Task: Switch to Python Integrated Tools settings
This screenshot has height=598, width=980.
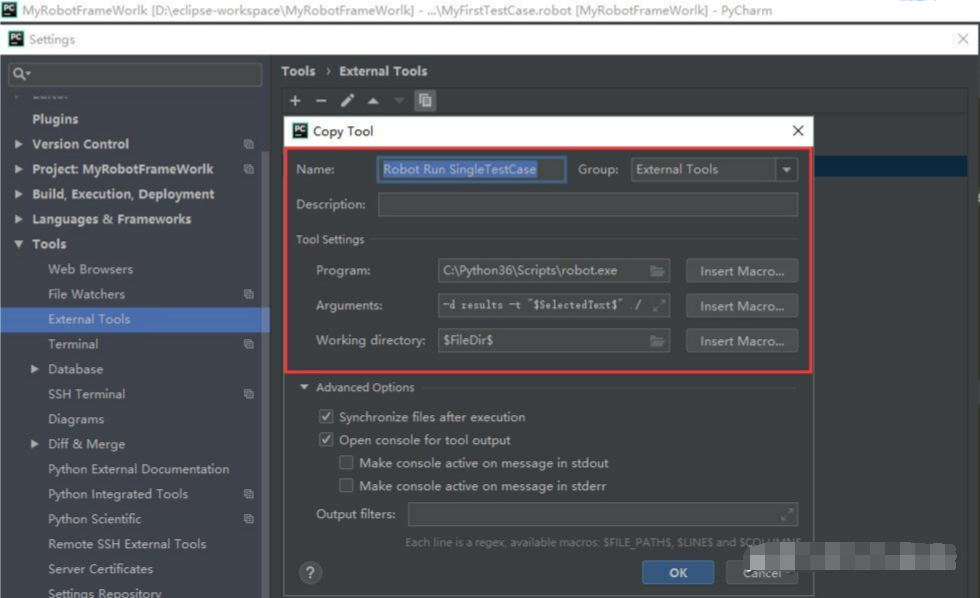Action: point(117,494)
